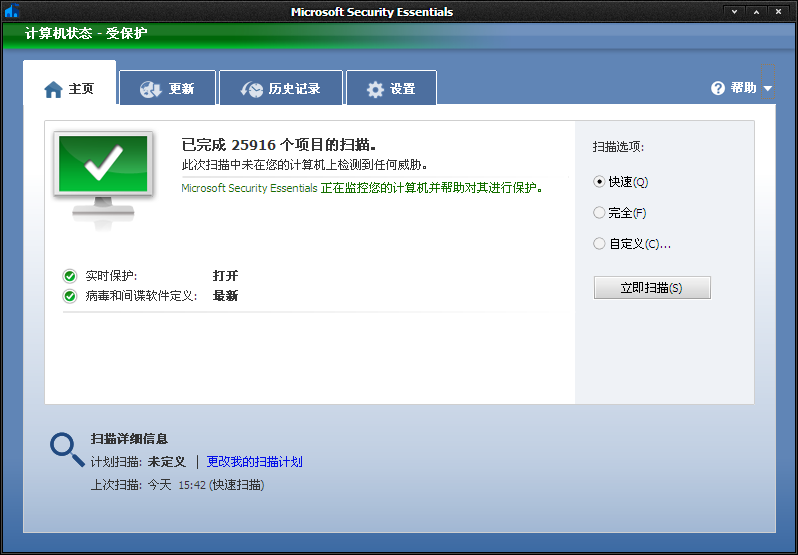The height and width of the screenshot is (555, 798).
Task: Click the 计算机状态 - 受保护 status banner
Action: click(x=86, y=34)
